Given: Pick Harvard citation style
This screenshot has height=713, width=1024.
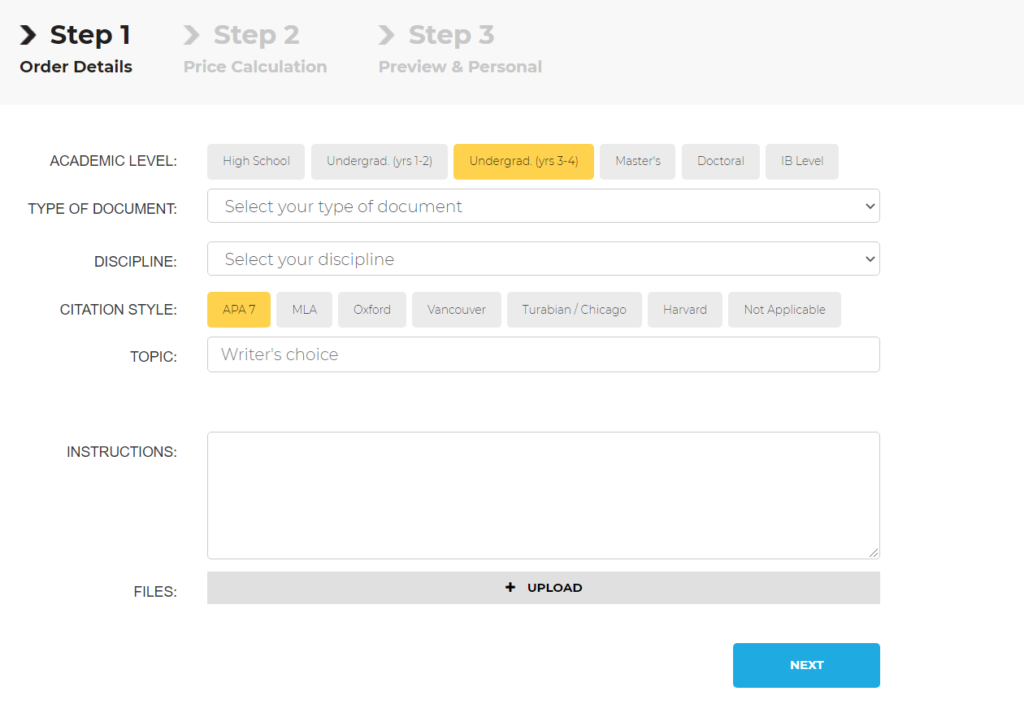Looking at the screenshot, I should coord(684,309).
